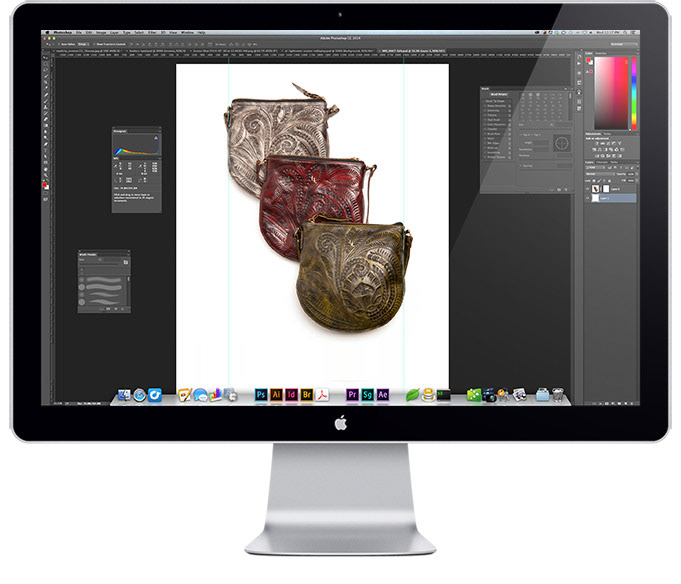
Task: Open the workspace switcher dropdown
Action: [x=625, y=44]
